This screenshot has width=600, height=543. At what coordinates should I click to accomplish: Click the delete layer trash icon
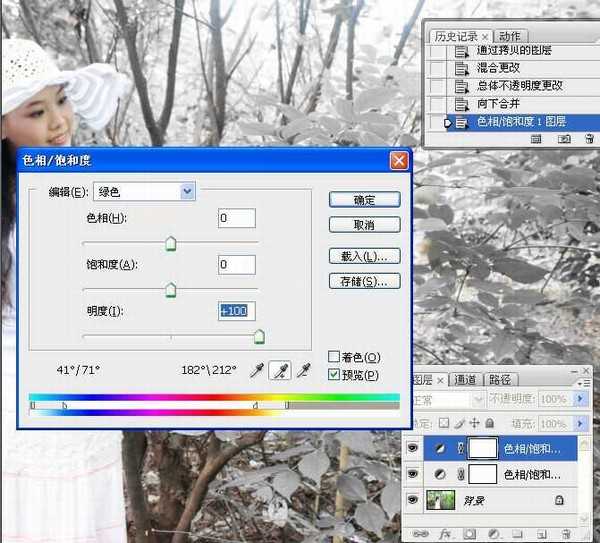click(566, 534)
